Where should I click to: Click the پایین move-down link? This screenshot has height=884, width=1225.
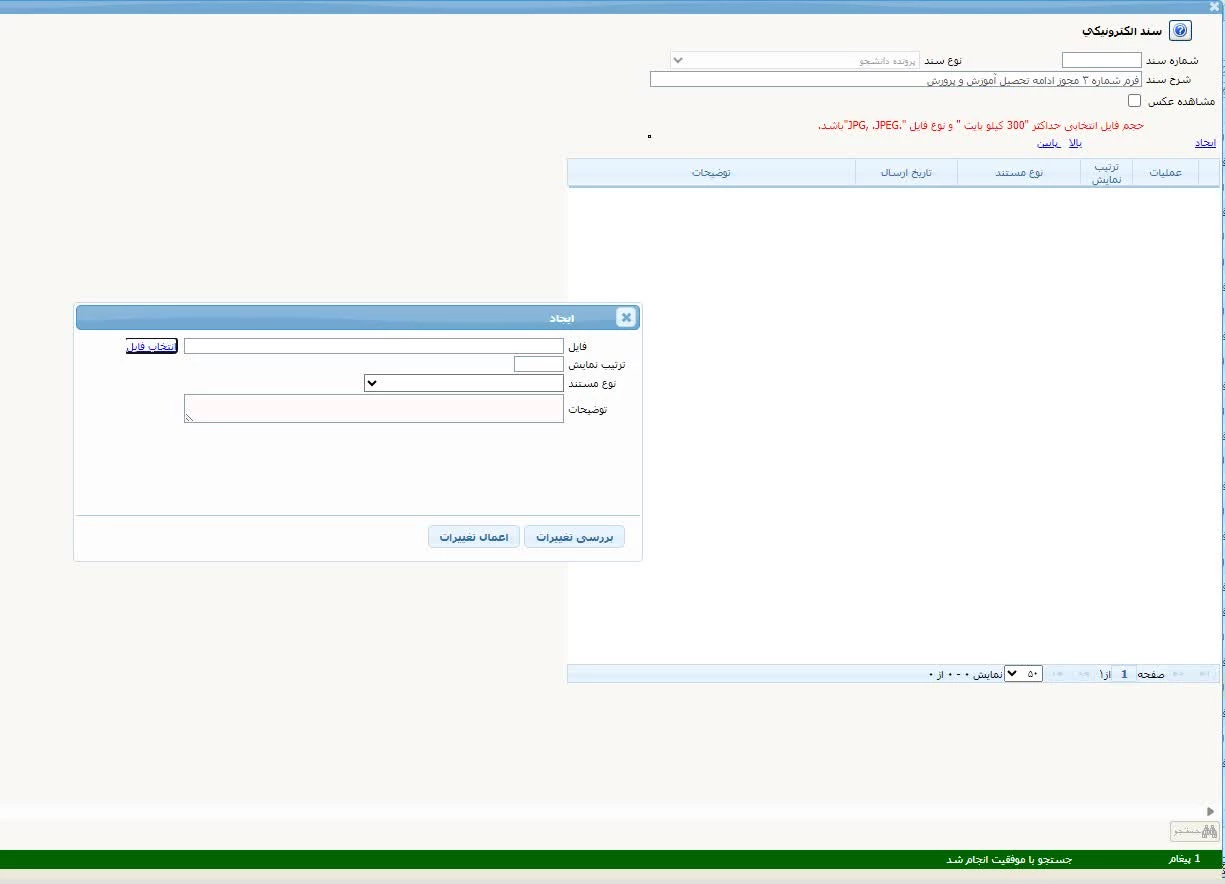(x=1048, y=143)
